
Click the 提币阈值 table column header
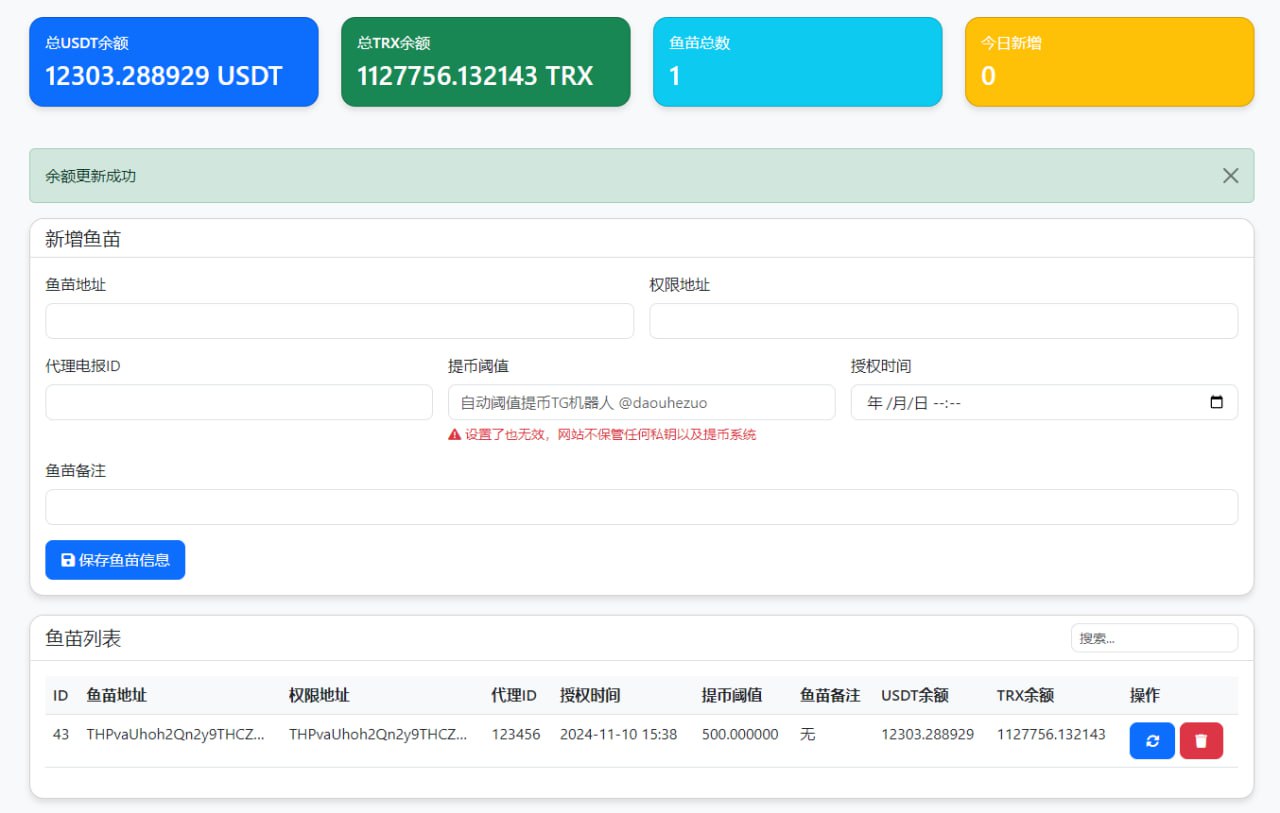732,695
